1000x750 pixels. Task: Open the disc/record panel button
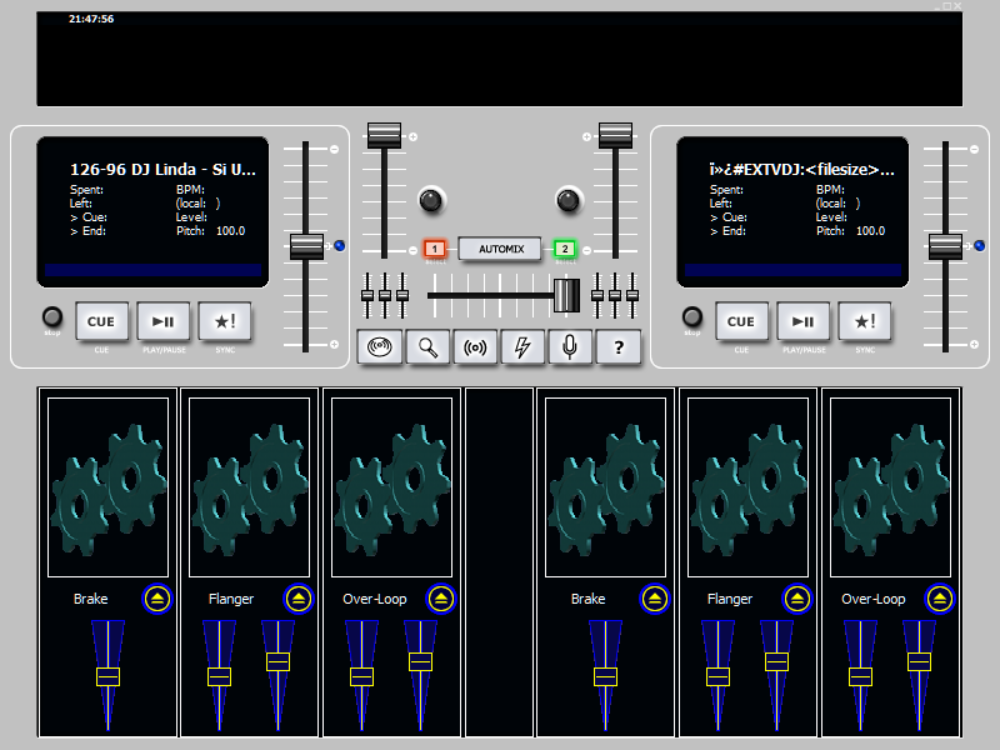379,347
